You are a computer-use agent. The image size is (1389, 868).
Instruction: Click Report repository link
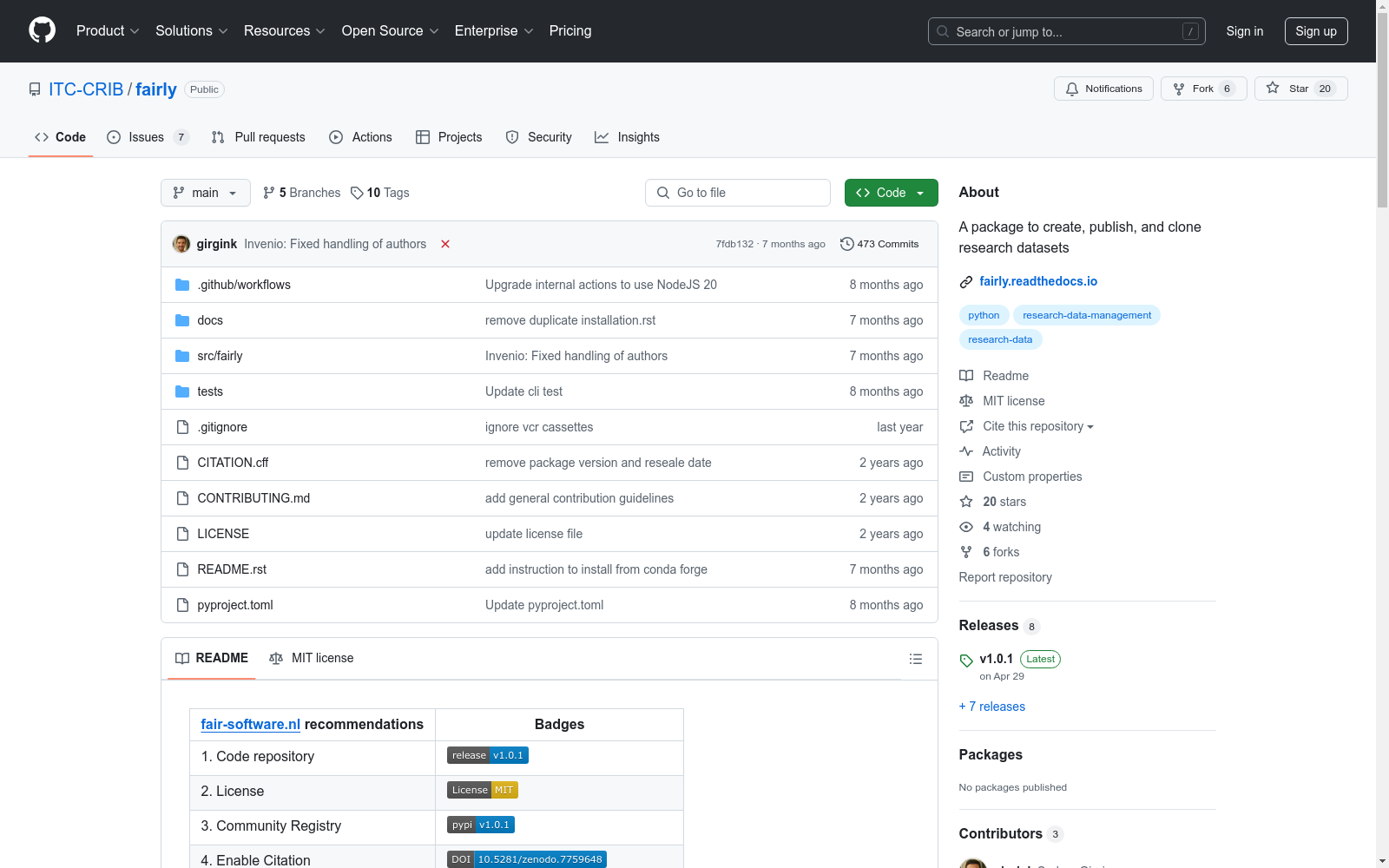[x=1005, y=577]
